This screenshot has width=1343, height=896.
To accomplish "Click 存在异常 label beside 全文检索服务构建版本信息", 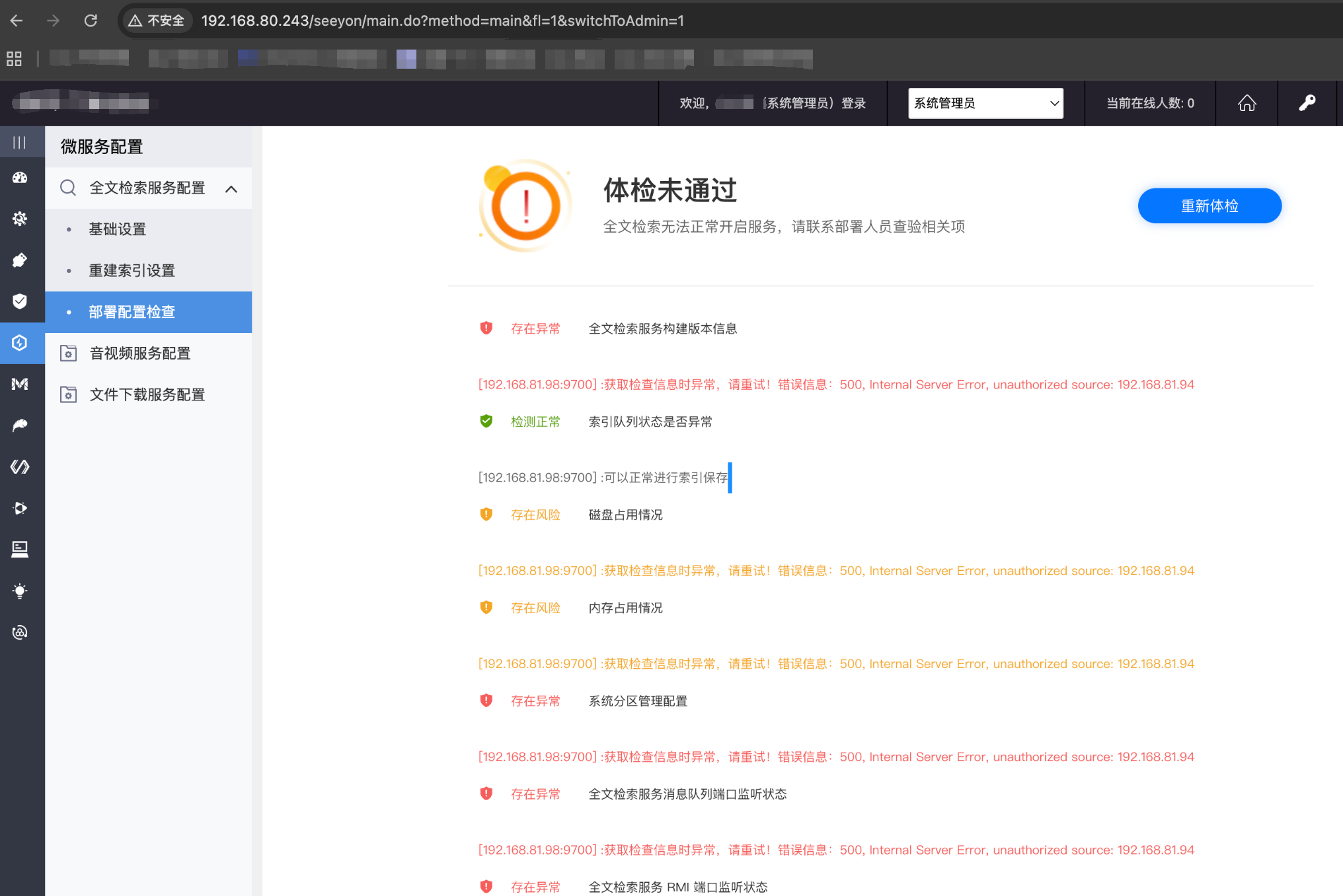I will click(x=535, y=328).
